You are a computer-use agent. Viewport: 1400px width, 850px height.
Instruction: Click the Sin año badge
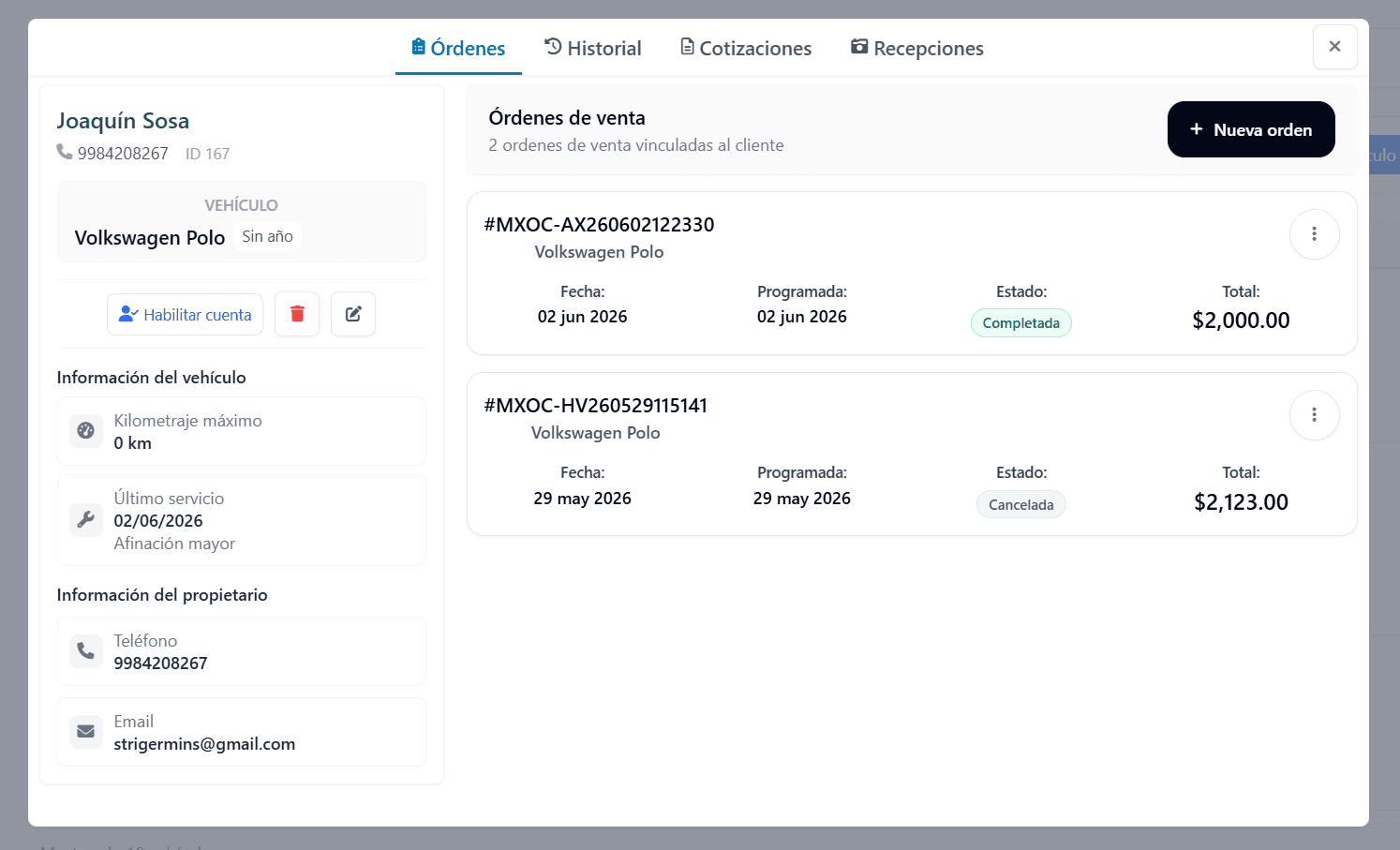(x=268, y=236)
